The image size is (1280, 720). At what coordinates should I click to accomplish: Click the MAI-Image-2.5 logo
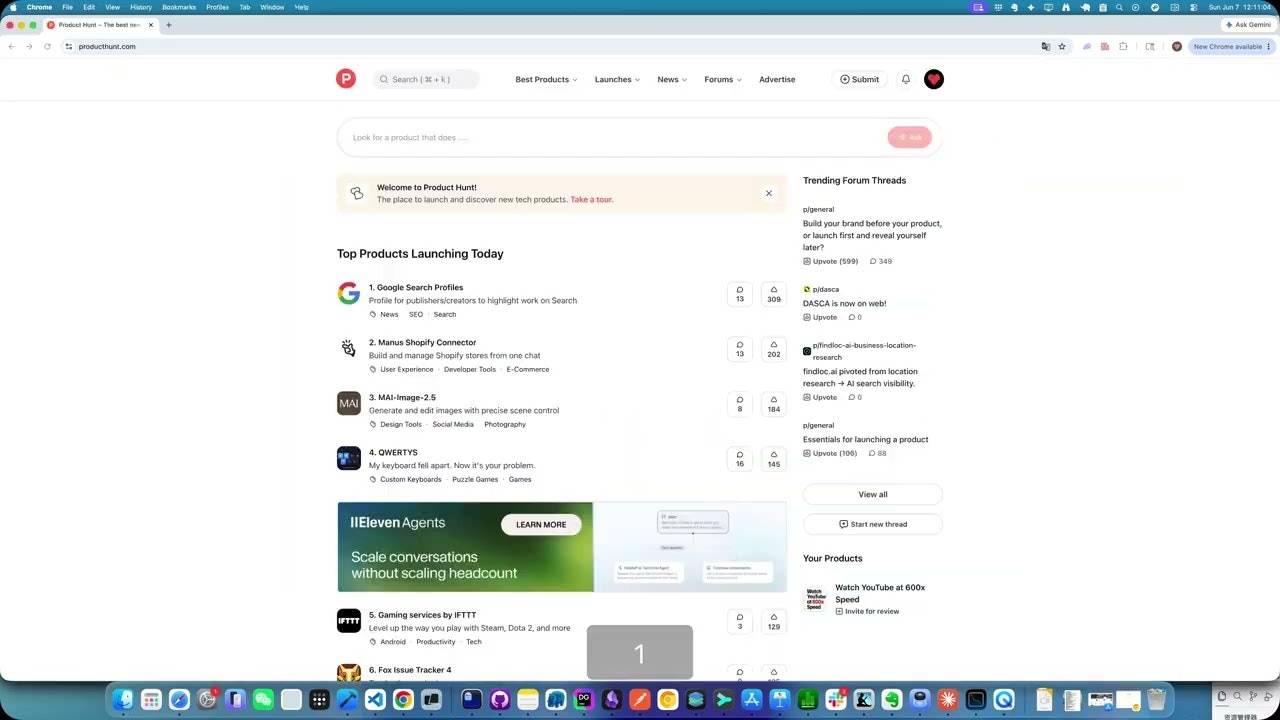348,403
